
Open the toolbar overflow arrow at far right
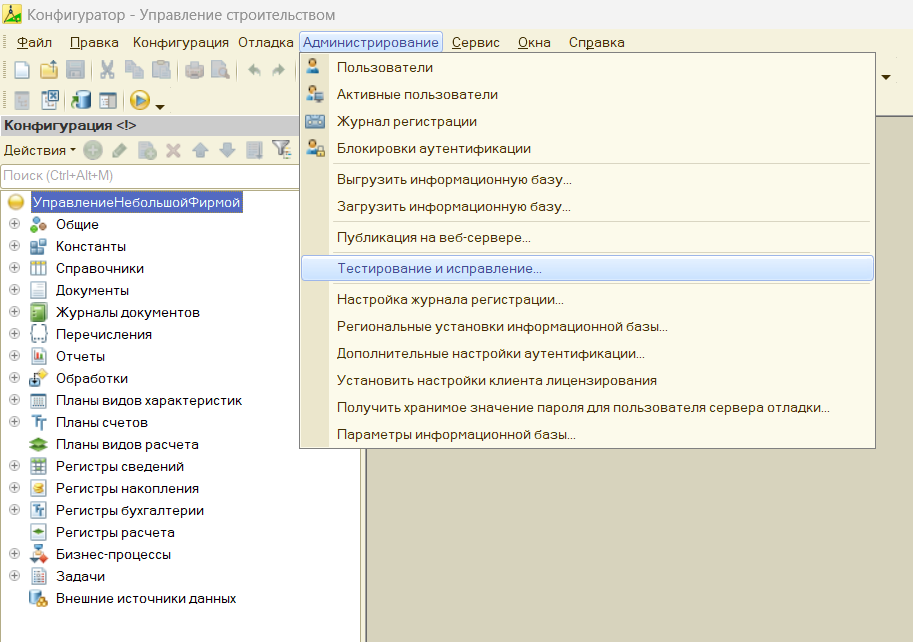coord(886,77)
